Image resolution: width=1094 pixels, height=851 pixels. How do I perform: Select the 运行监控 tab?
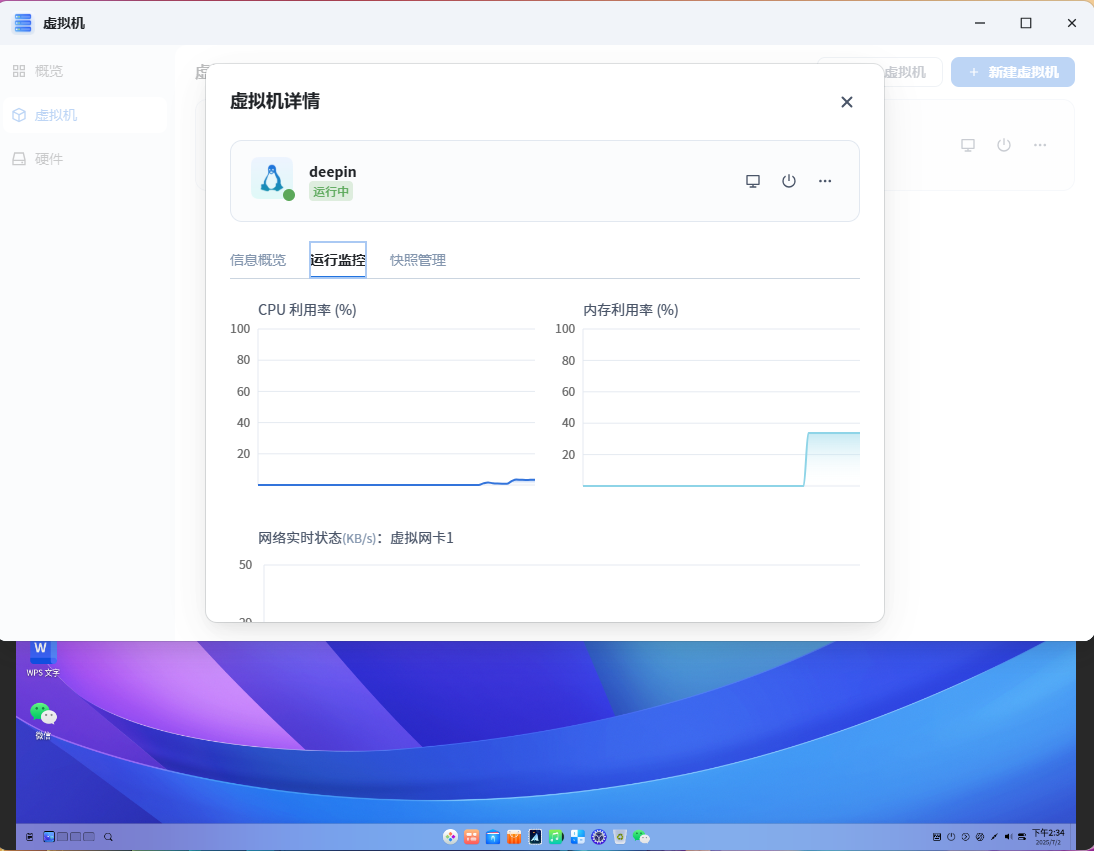[338, 260]
